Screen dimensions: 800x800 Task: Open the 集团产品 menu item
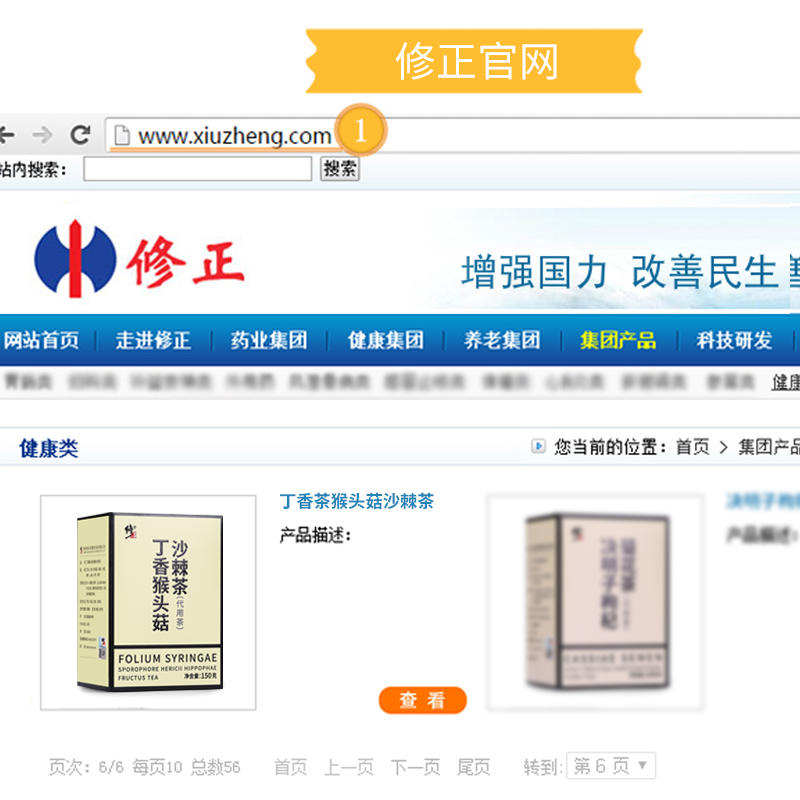coord(618,340)
